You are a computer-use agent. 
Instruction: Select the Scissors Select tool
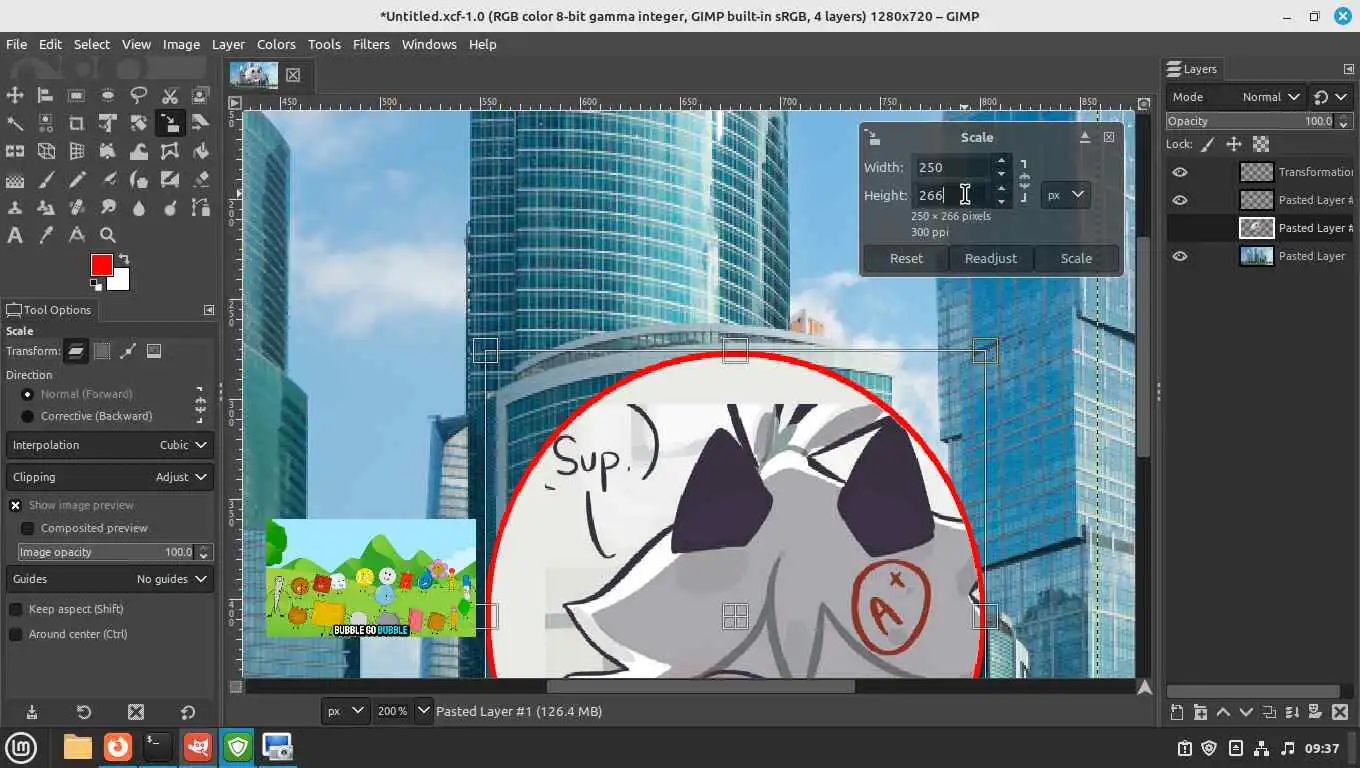pos(170,95)
